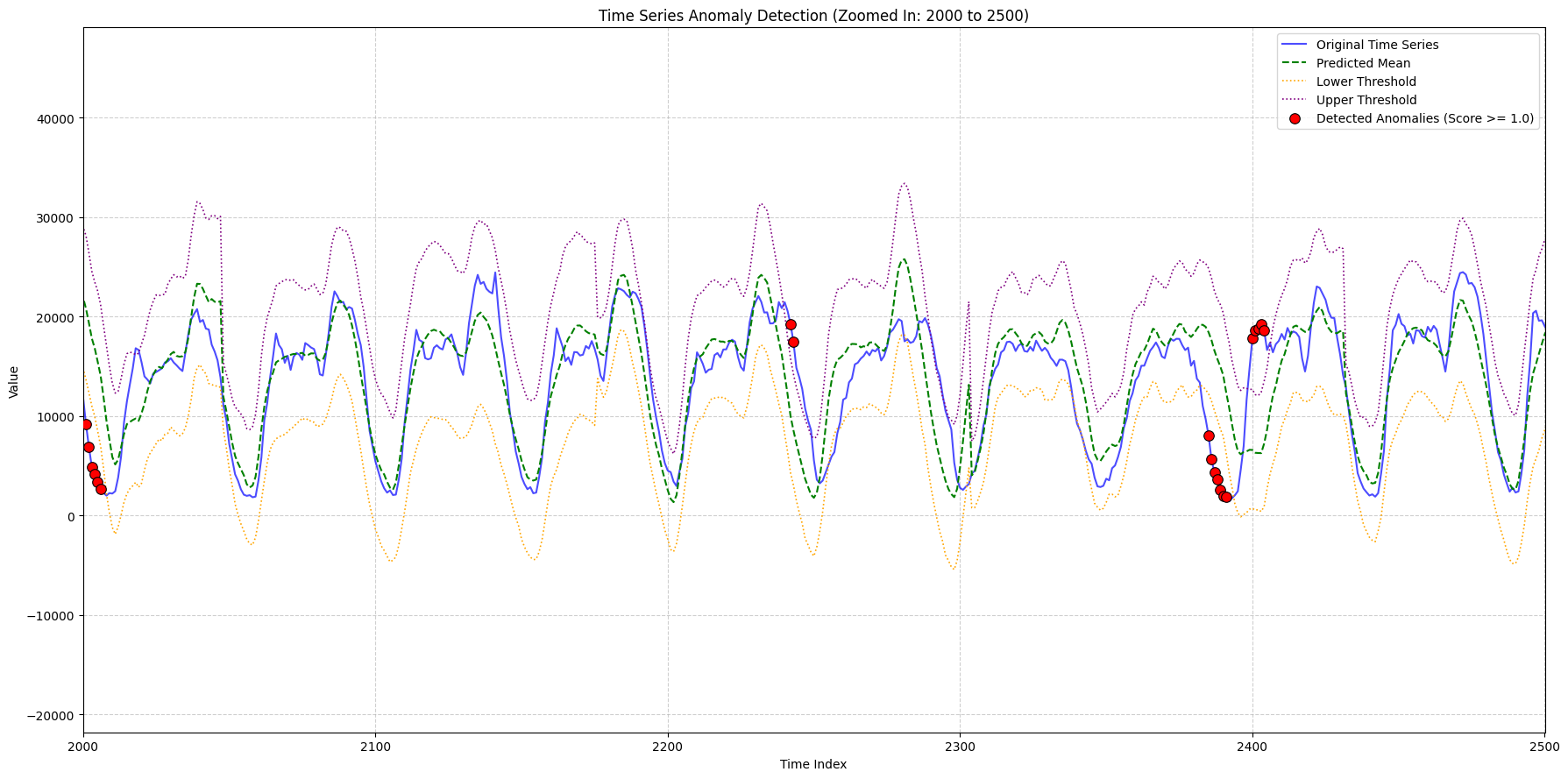Click the green dashed Predicted Mean legend line
The height and width of the screenshot is (779, 1568).
point(1295,63)
